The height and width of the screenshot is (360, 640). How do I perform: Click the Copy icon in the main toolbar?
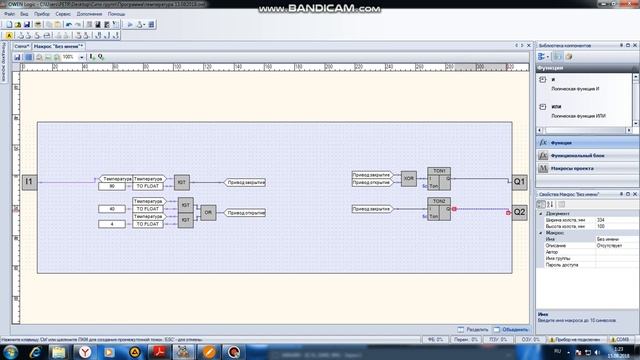tap(49, 25)
